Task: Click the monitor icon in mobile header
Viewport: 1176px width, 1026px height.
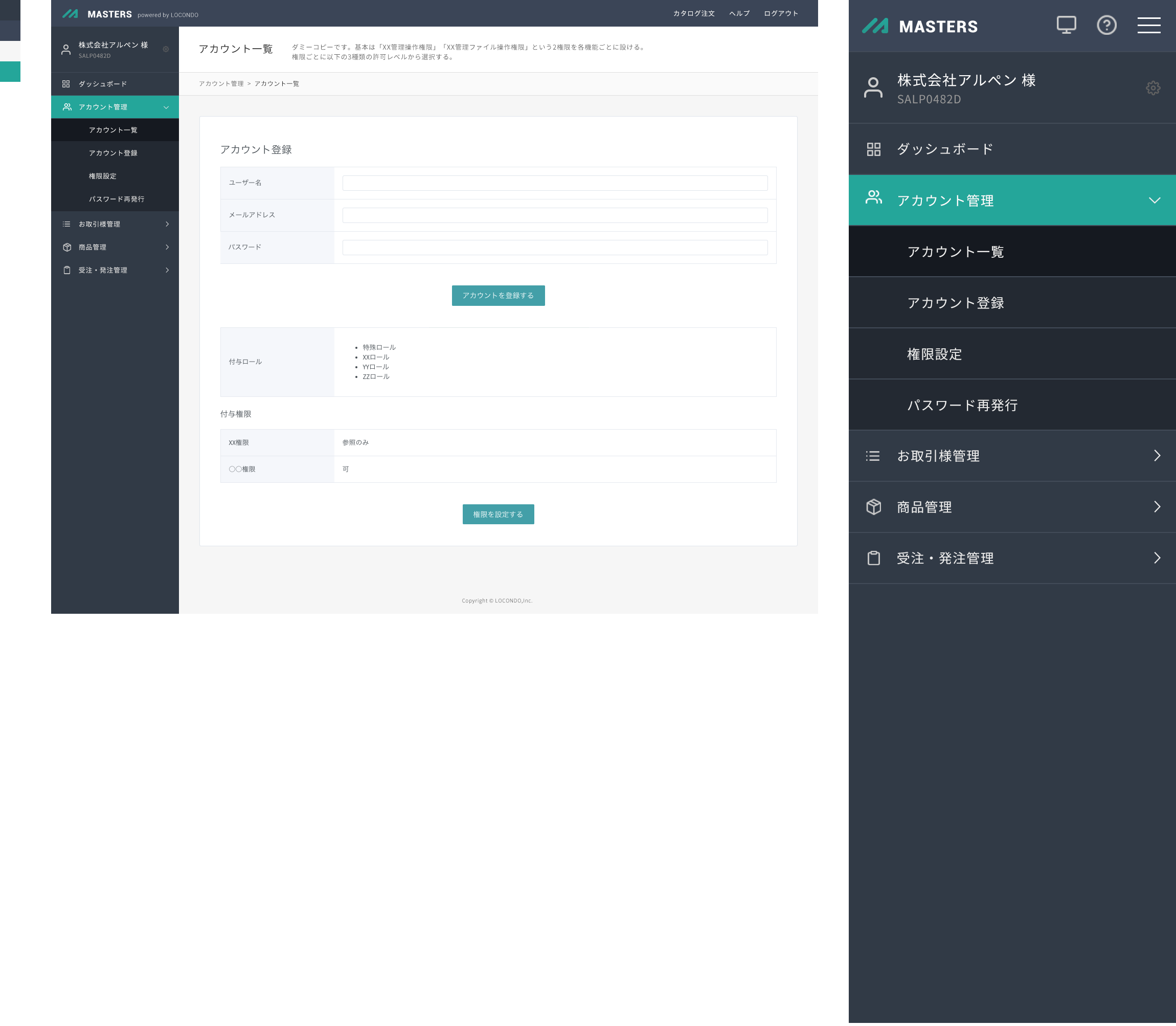Action: coord(1066,25)
